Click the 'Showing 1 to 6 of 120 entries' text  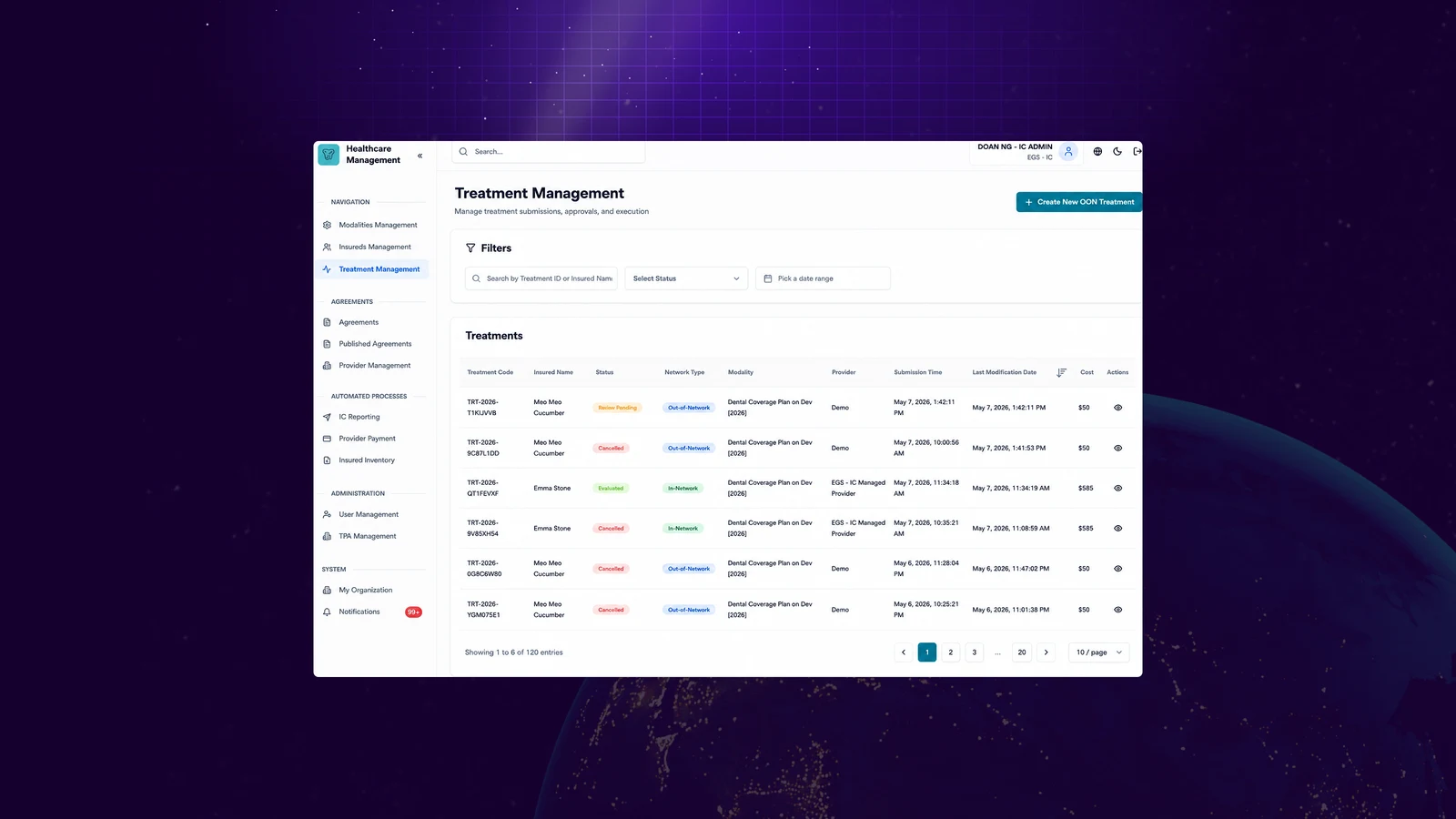(514, 652)
